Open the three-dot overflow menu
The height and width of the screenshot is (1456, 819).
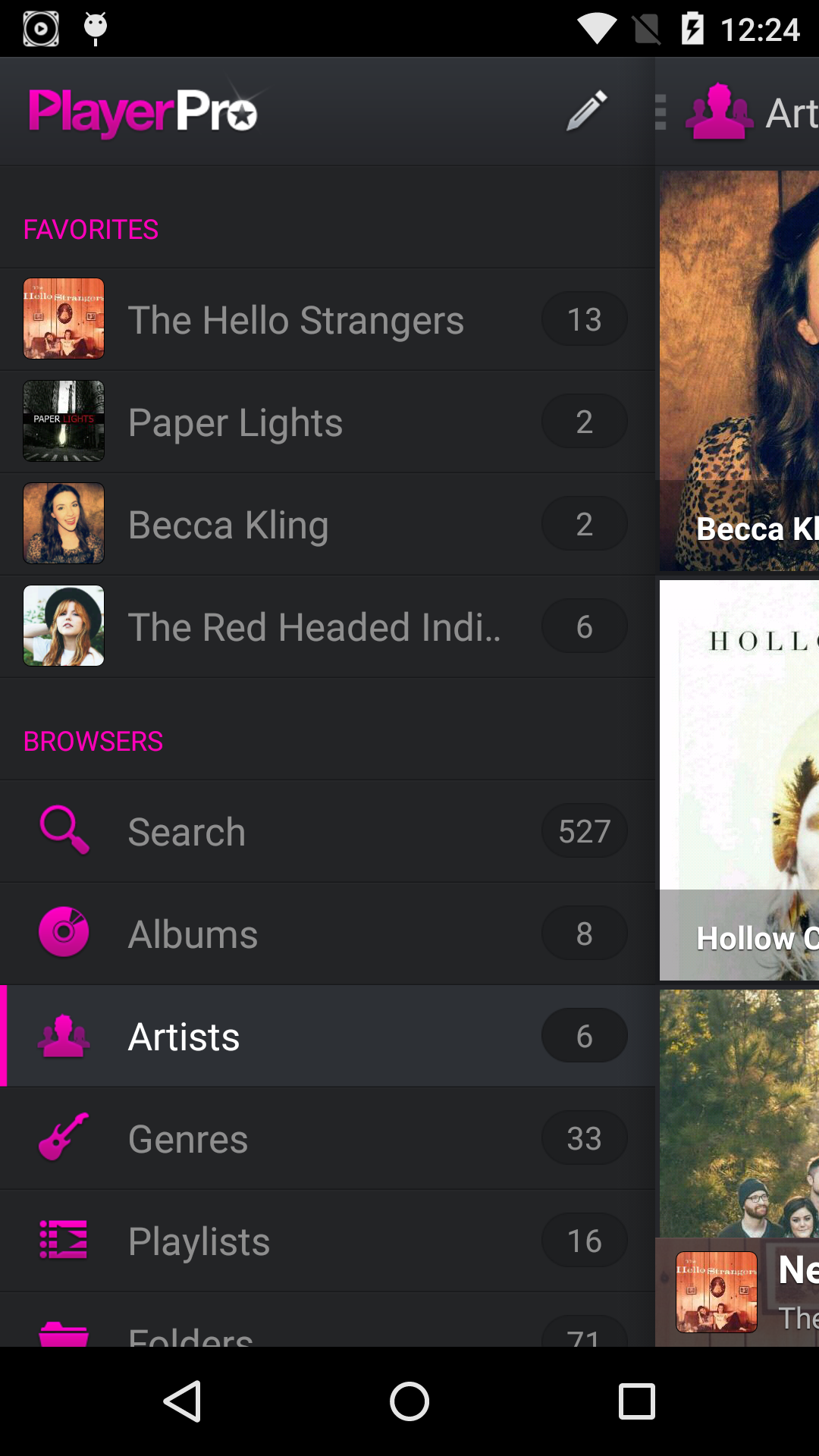[x=661, y=112]
